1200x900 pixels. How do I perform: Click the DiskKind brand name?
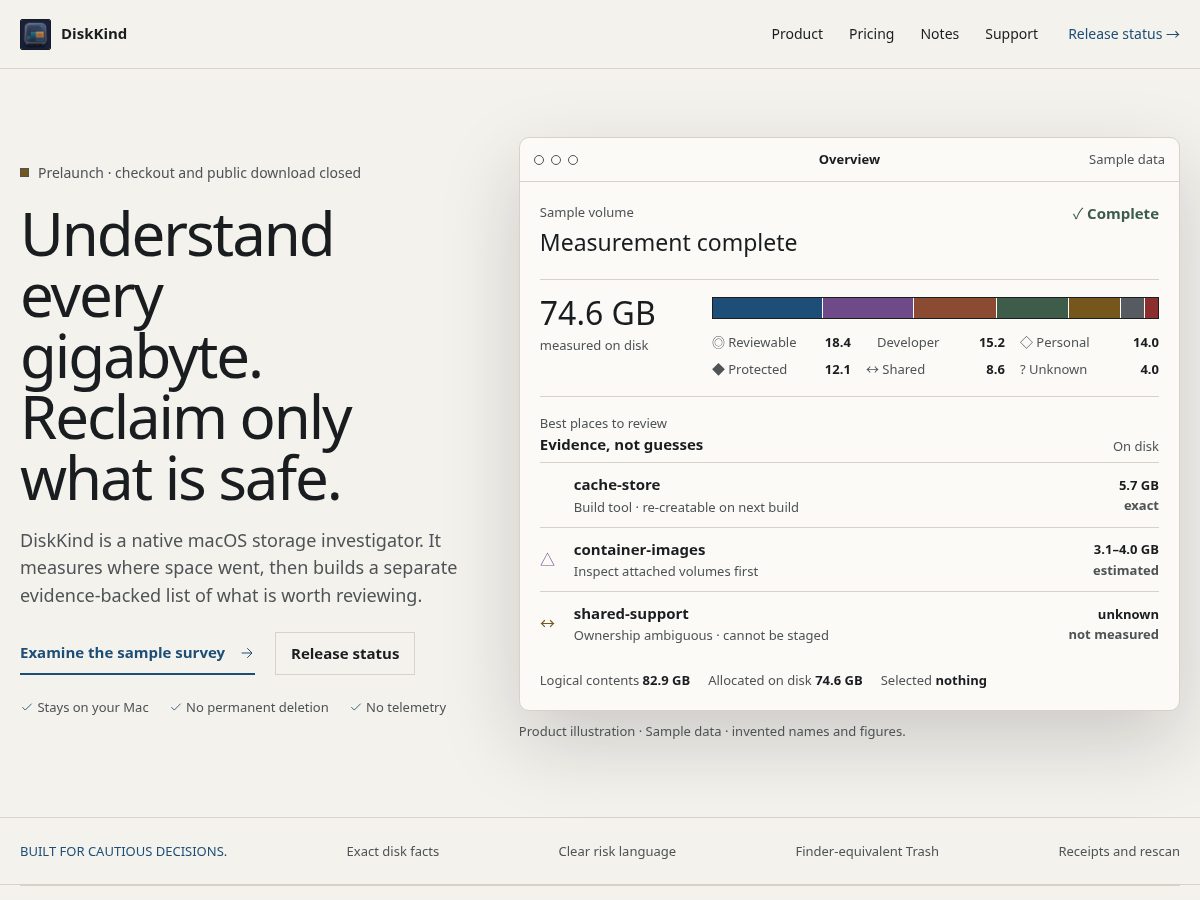coord(94,34)
